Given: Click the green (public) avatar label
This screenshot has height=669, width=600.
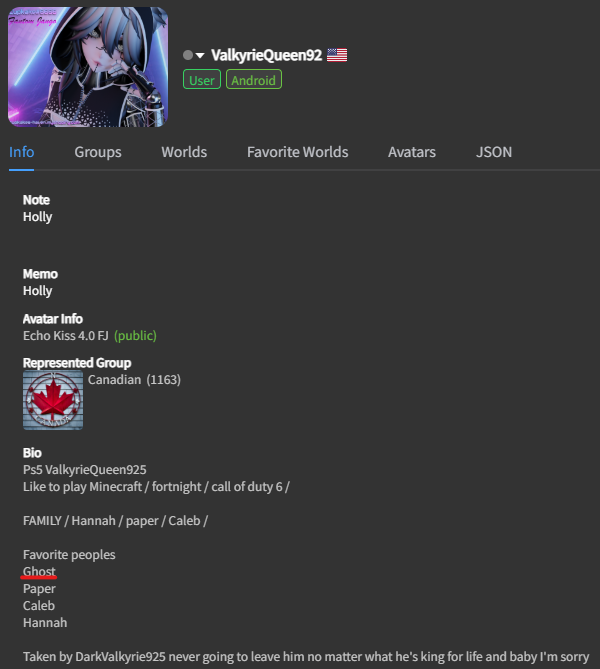Looking at the screenshot, I should tap(135, 336).
